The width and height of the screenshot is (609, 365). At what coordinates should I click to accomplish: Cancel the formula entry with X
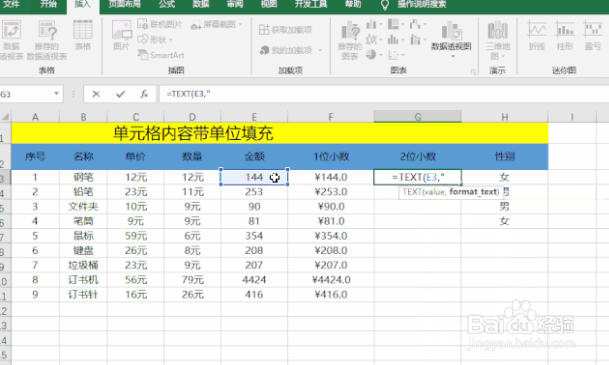pos(96,94)
